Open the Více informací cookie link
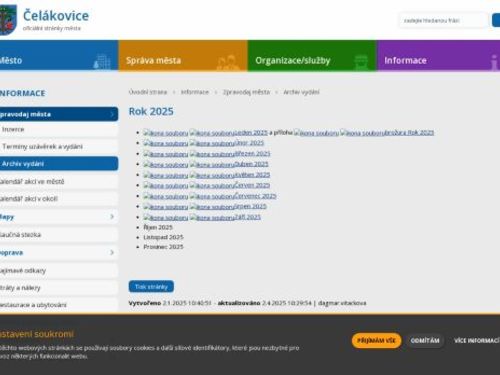Screen dimensions: 500x375 [x=477, y=341]
